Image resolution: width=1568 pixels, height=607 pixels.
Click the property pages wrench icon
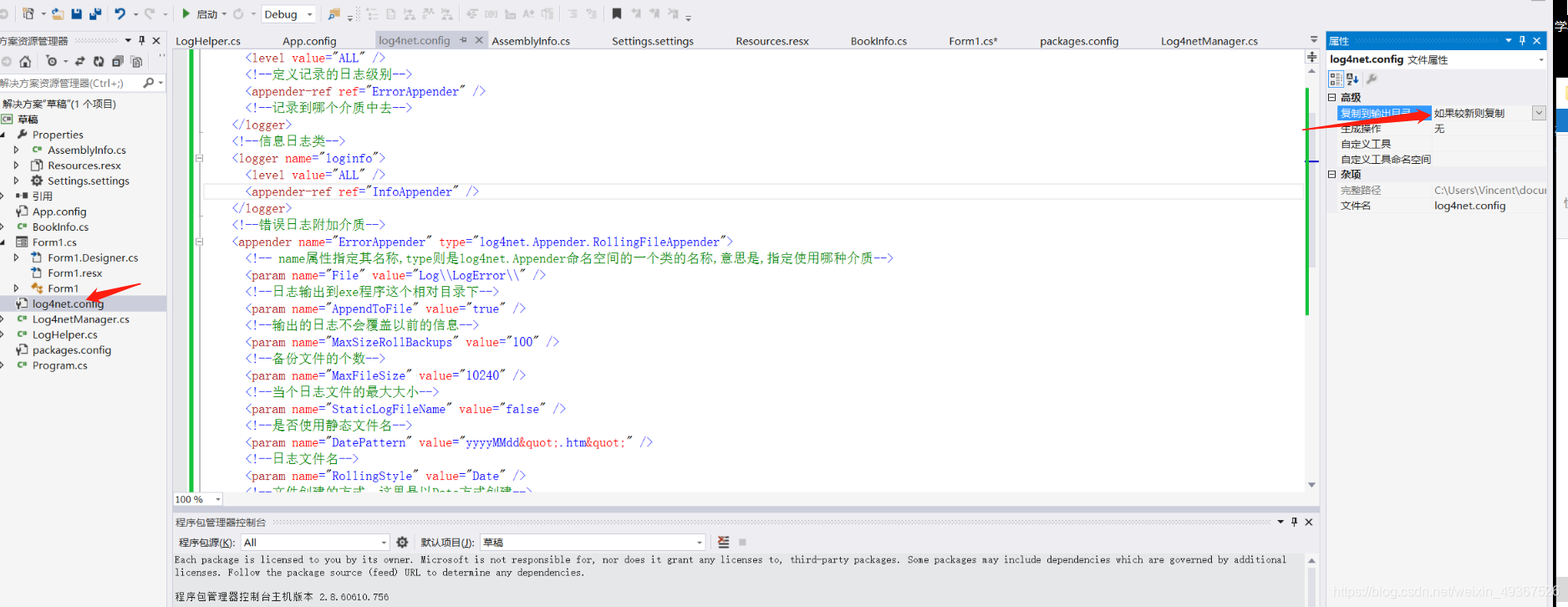point(1372,79)
